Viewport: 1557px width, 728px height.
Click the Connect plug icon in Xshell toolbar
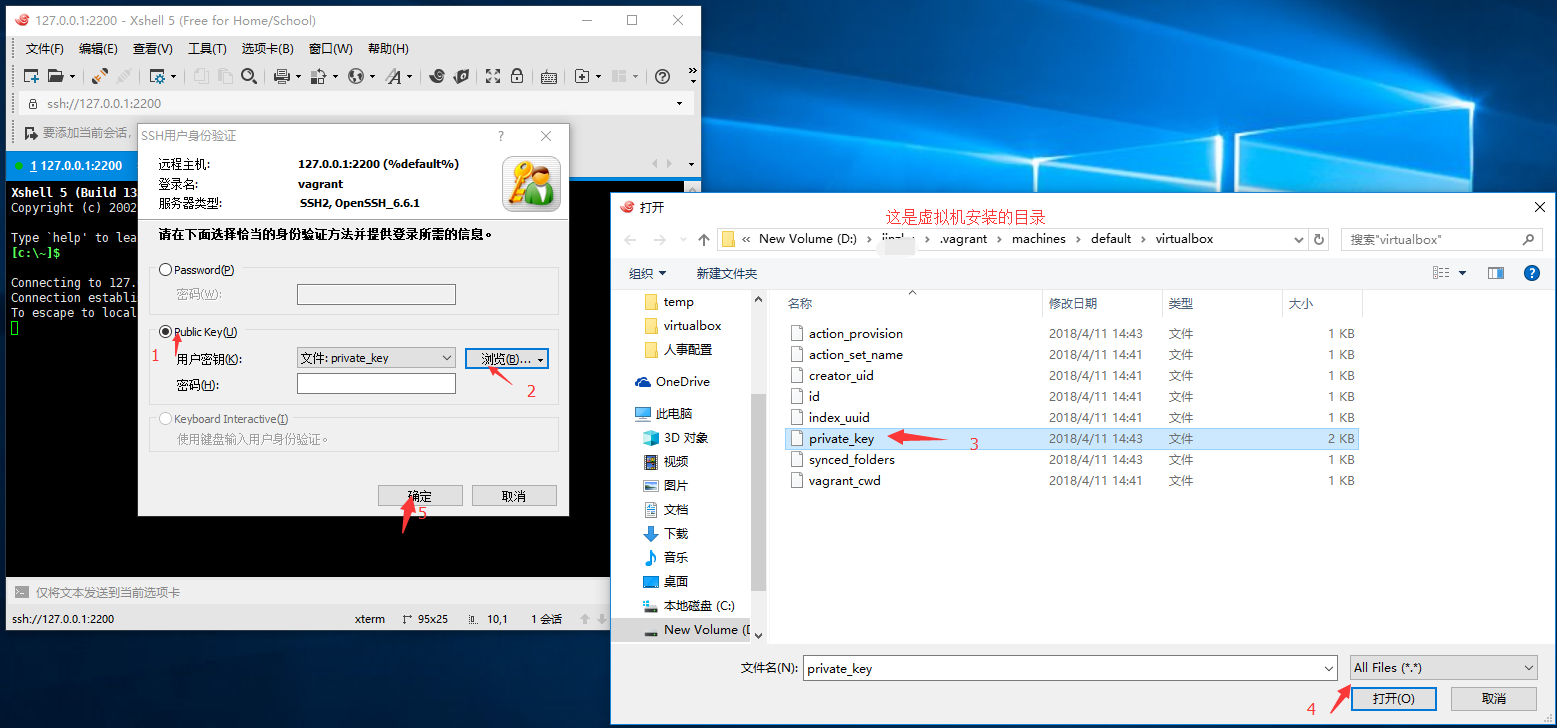pos(100,76)
